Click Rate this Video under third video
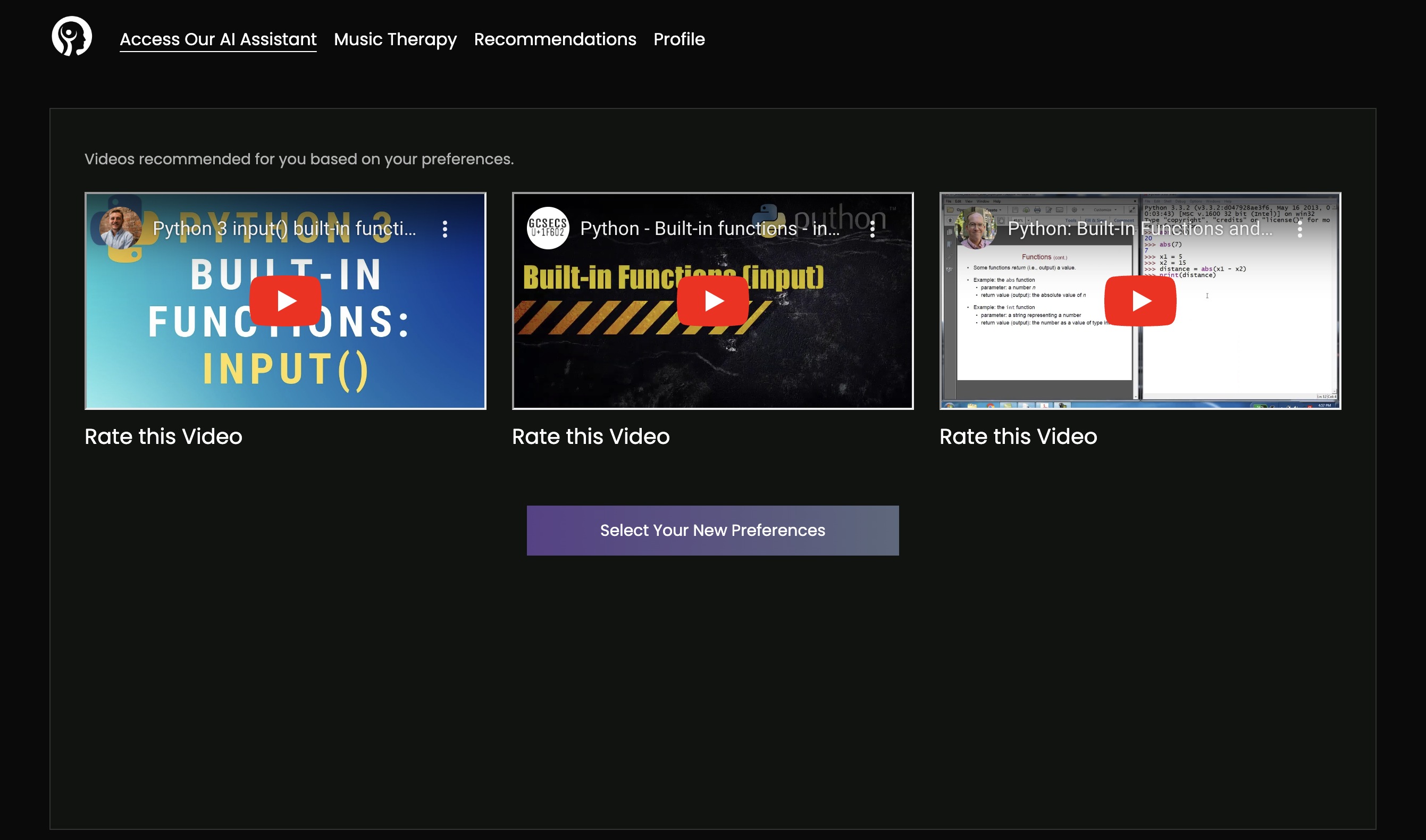Image resolution: width=1426 pixels, height=840 pixels. [x=1018, y=436]
